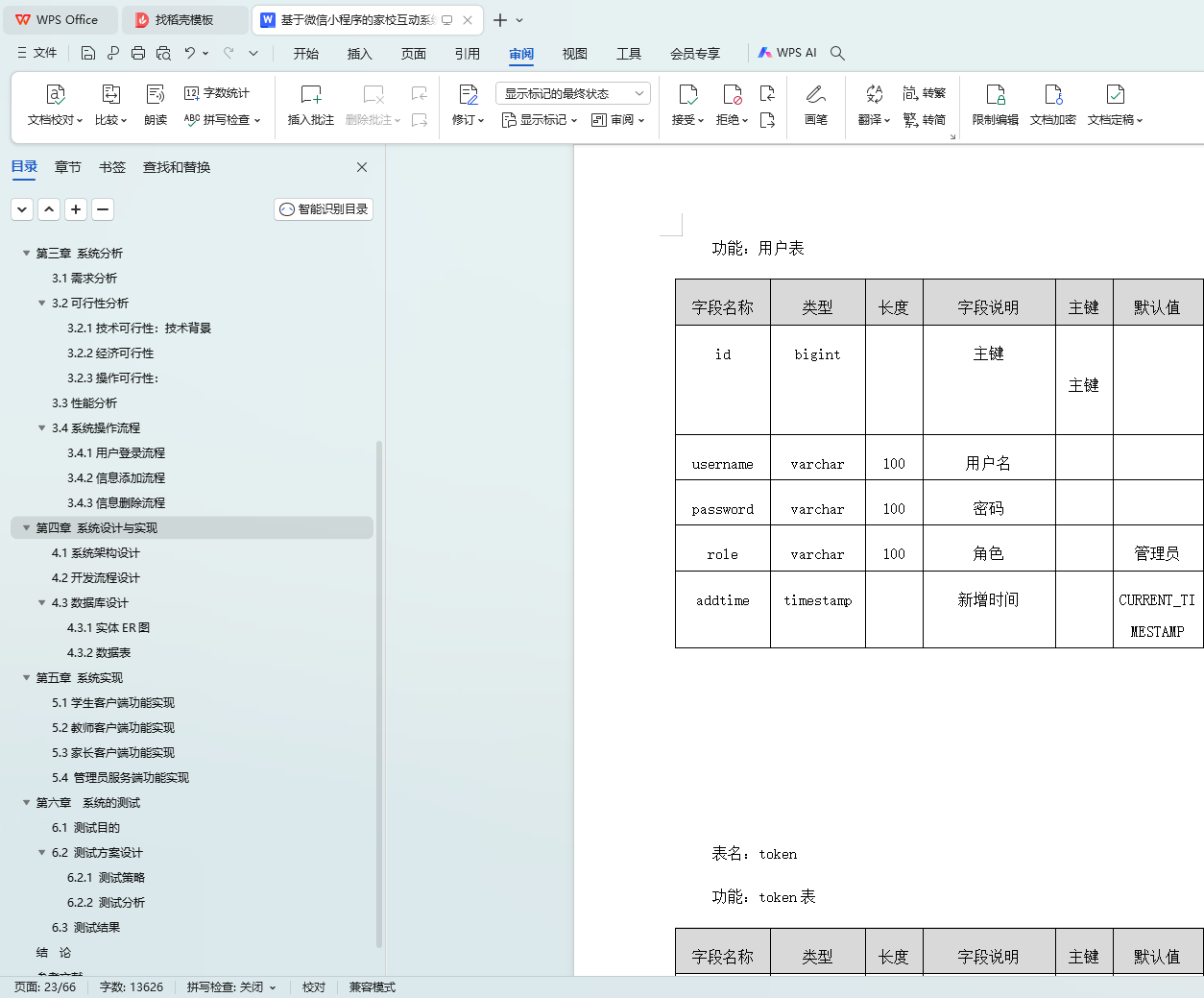1204x998 pixels.
Task: Click 页面: 23/66 in status bar
Action: [x=45, y=987]
